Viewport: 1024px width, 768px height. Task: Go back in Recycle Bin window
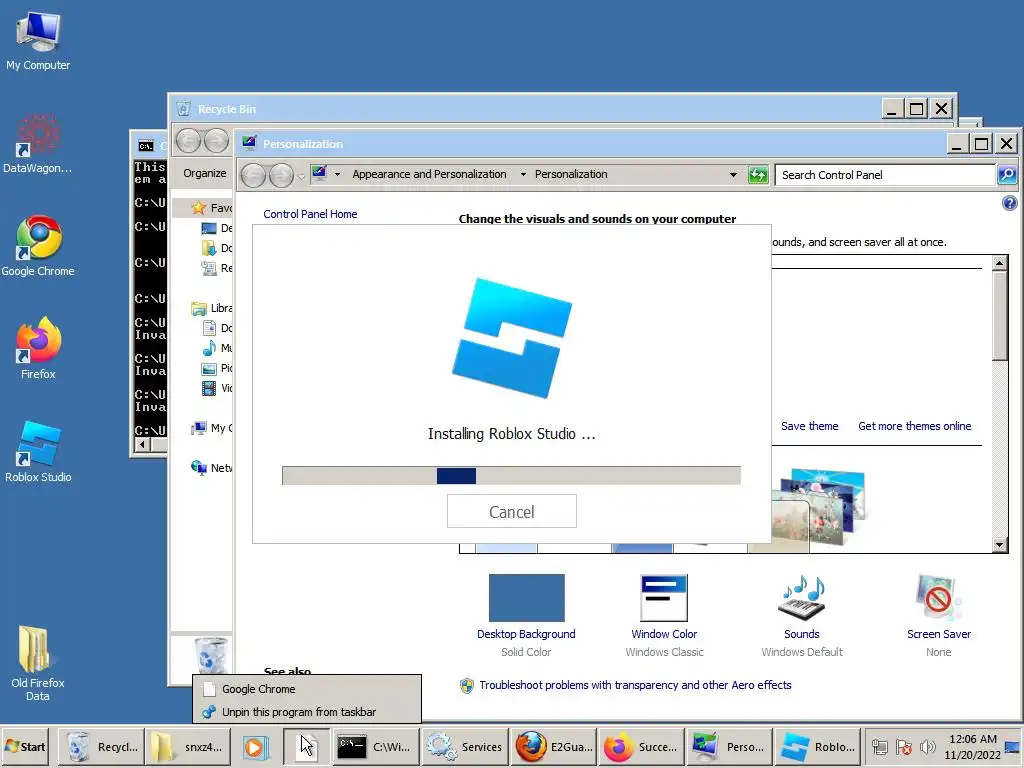pos(188,140)
